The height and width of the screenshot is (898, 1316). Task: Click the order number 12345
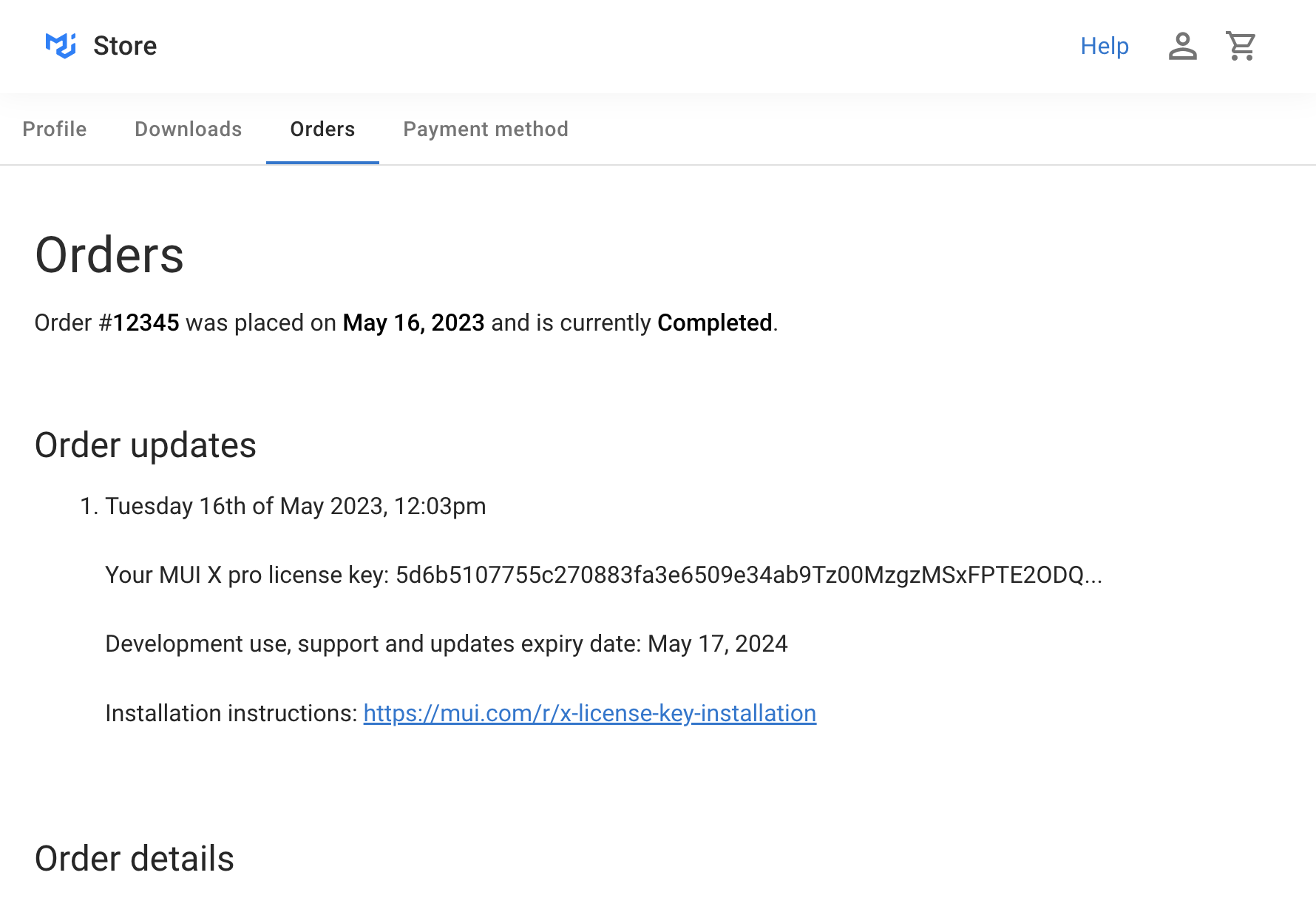[146, 323]
